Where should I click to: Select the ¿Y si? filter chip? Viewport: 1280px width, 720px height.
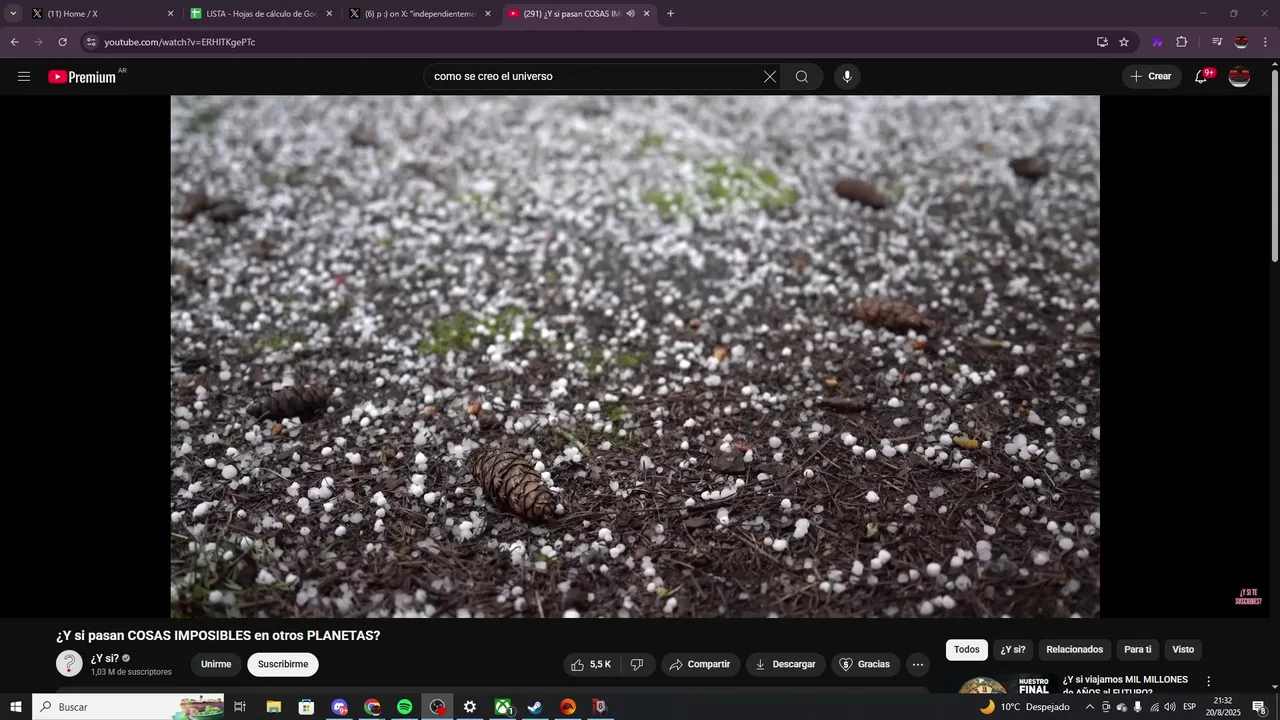click(1013, 650)
